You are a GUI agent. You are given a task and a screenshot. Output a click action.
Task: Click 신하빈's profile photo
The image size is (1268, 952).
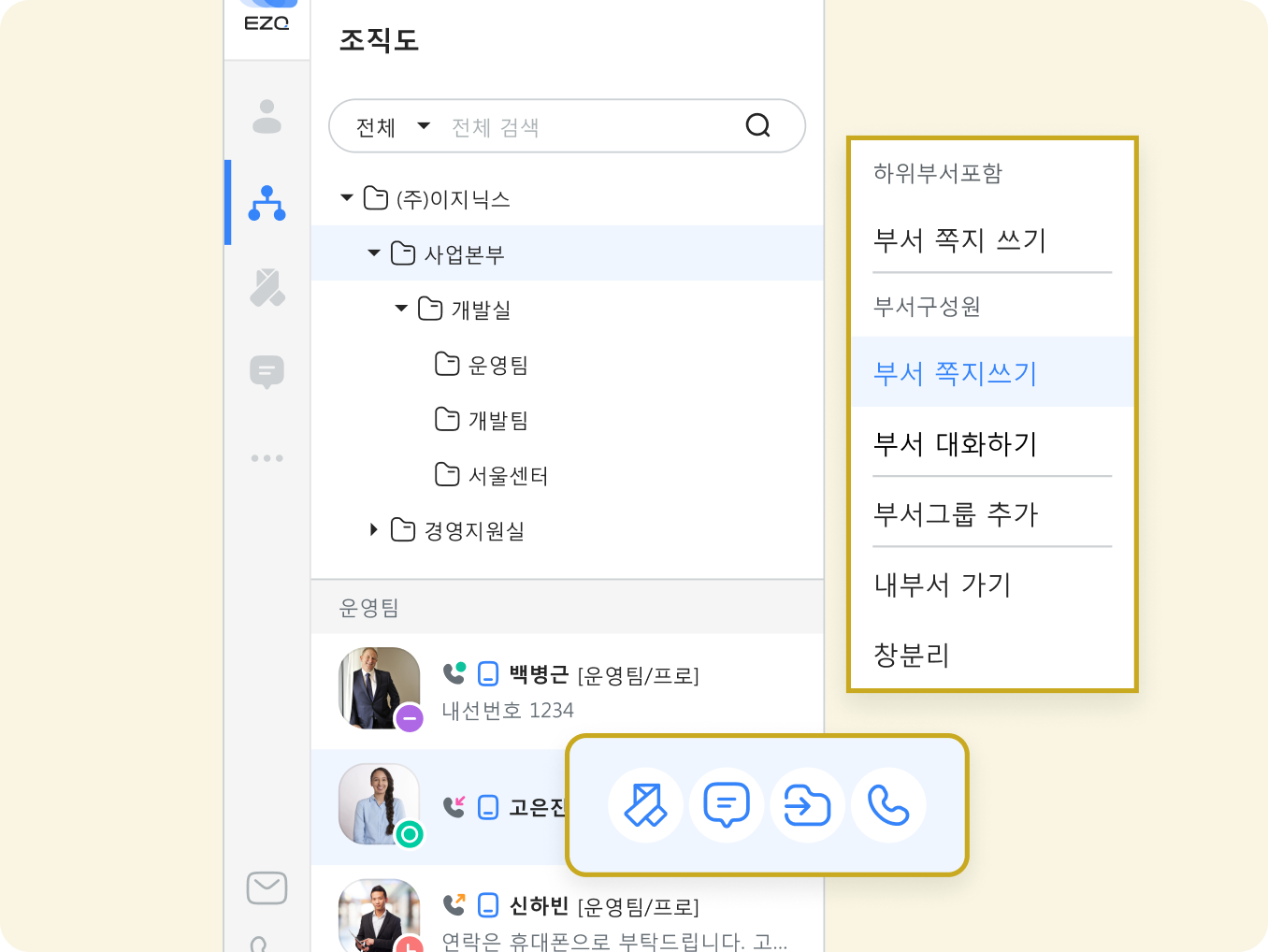point(380,916)
